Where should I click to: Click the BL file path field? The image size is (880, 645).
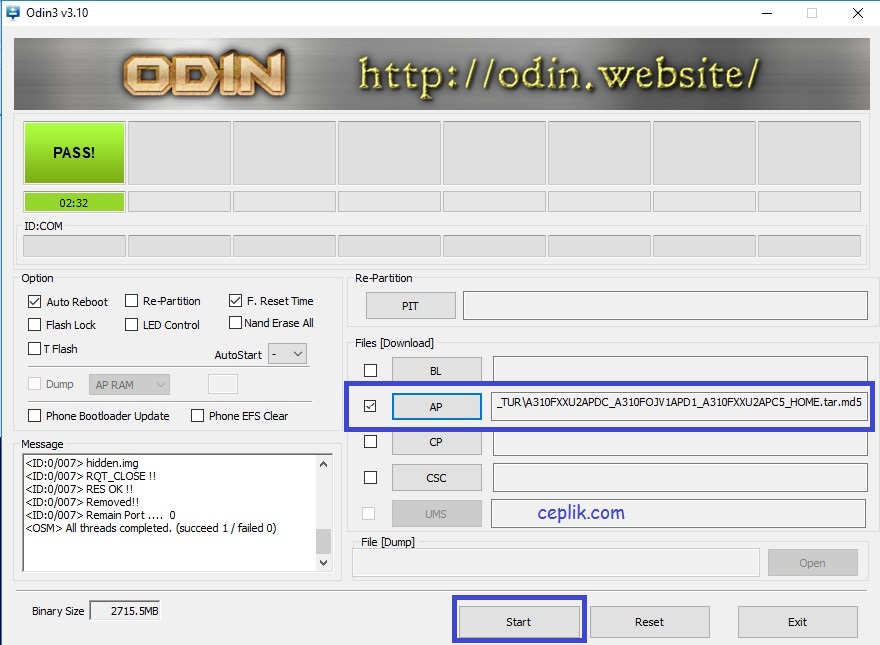click(x=680, y=369)
